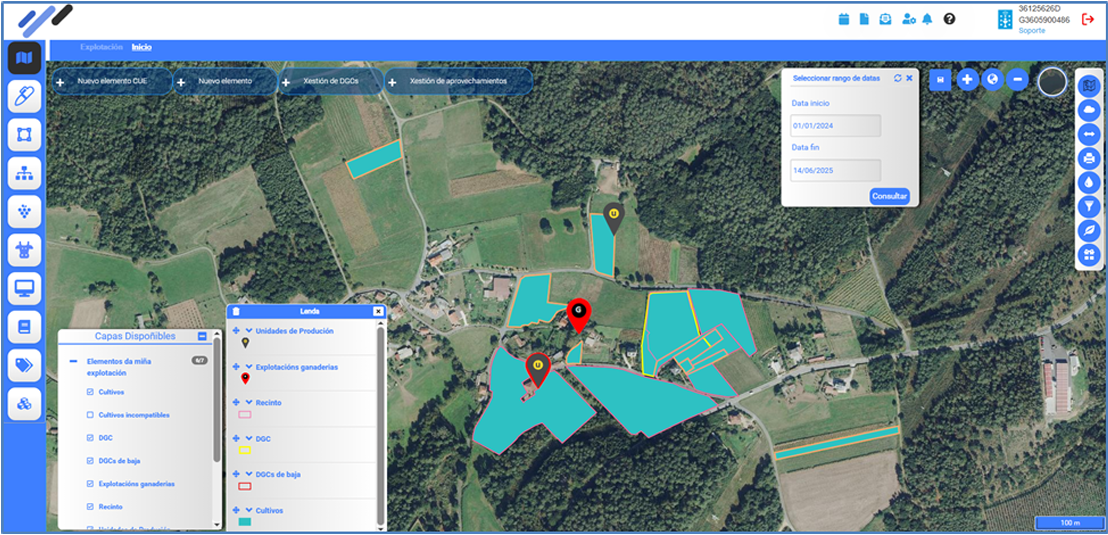Click the water drop icon
1108x535 pixels.
tap(1089, 182)
